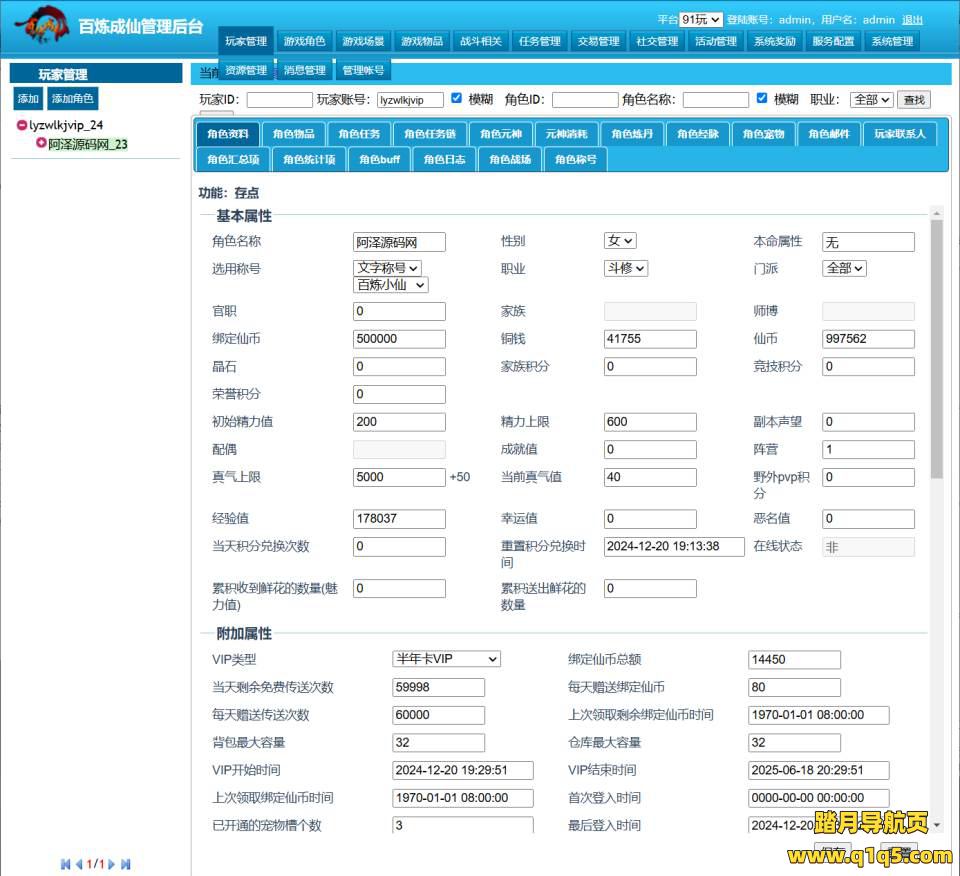This screenshot has width=960, height=876.
Task: Open the VIP类型 dropdown
Action: 446,659
